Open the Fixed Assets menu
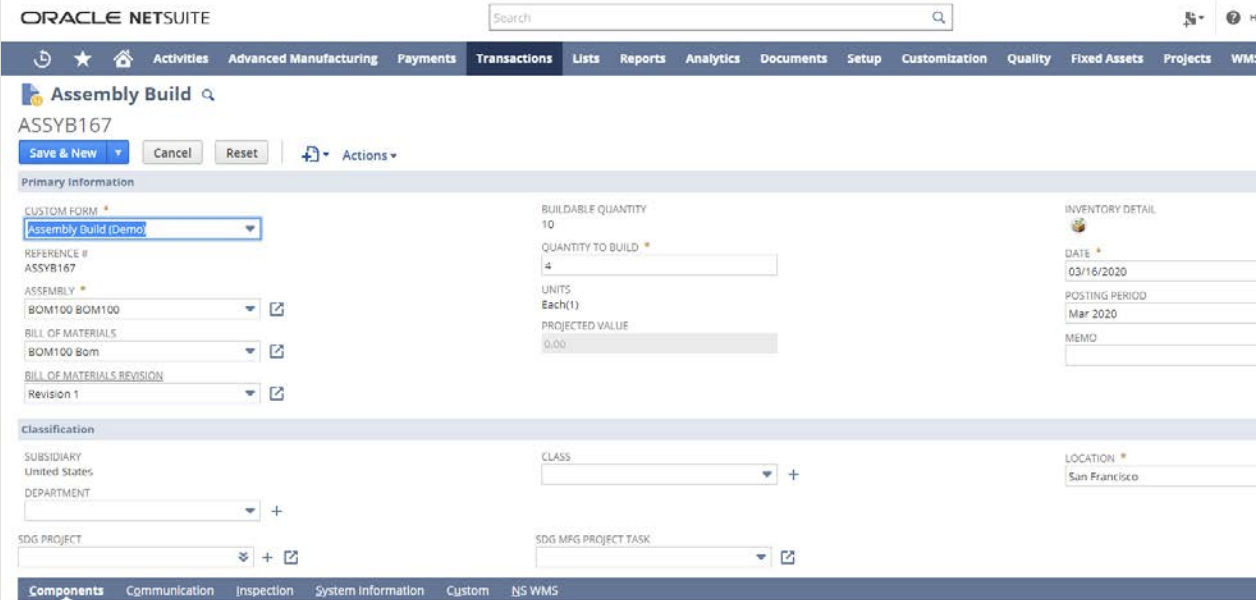 [1107, 59]
